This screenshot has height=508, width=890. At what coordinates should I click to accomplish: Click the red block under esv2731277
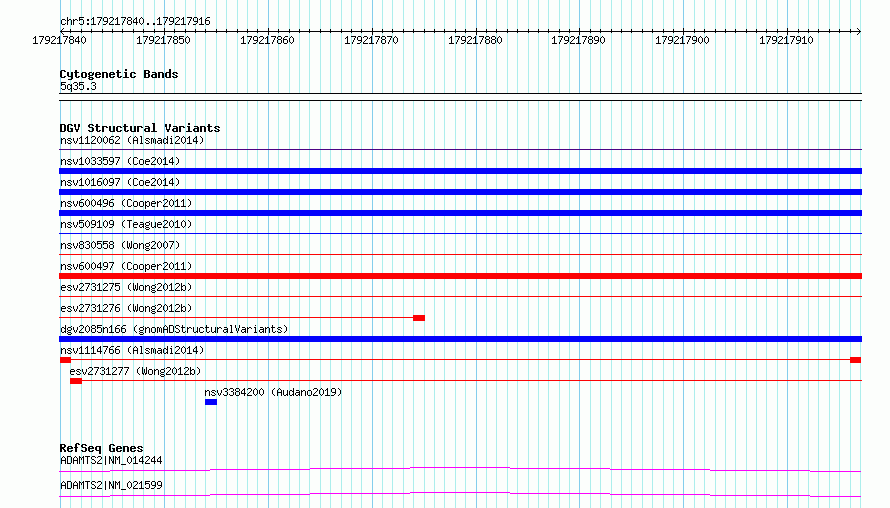pos(76,381)
